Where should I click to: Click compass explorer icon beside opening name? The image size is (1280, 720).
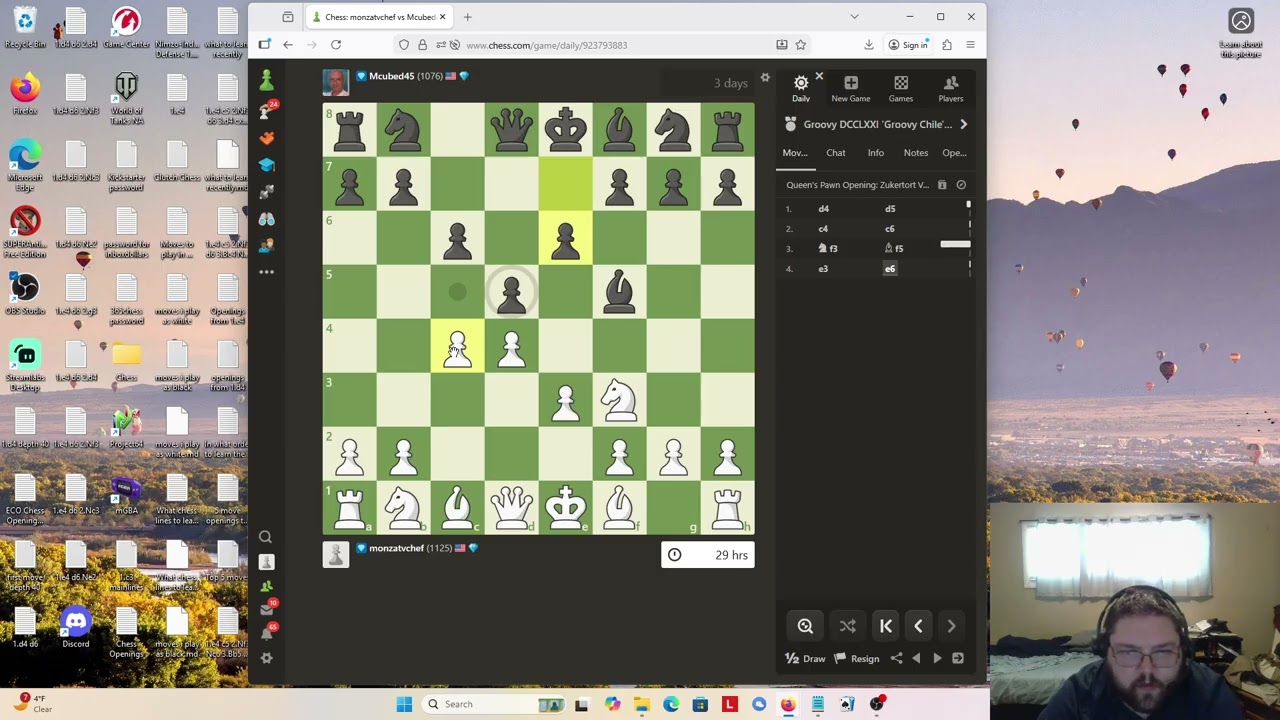click(x=961, y=185)
